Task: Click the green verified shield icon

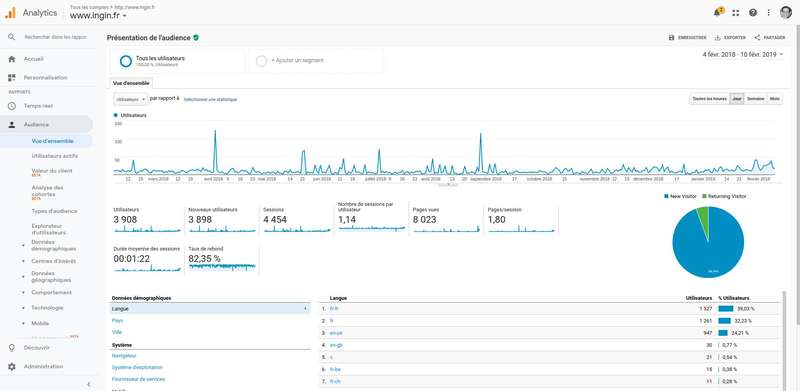Action: coord(196,38)
